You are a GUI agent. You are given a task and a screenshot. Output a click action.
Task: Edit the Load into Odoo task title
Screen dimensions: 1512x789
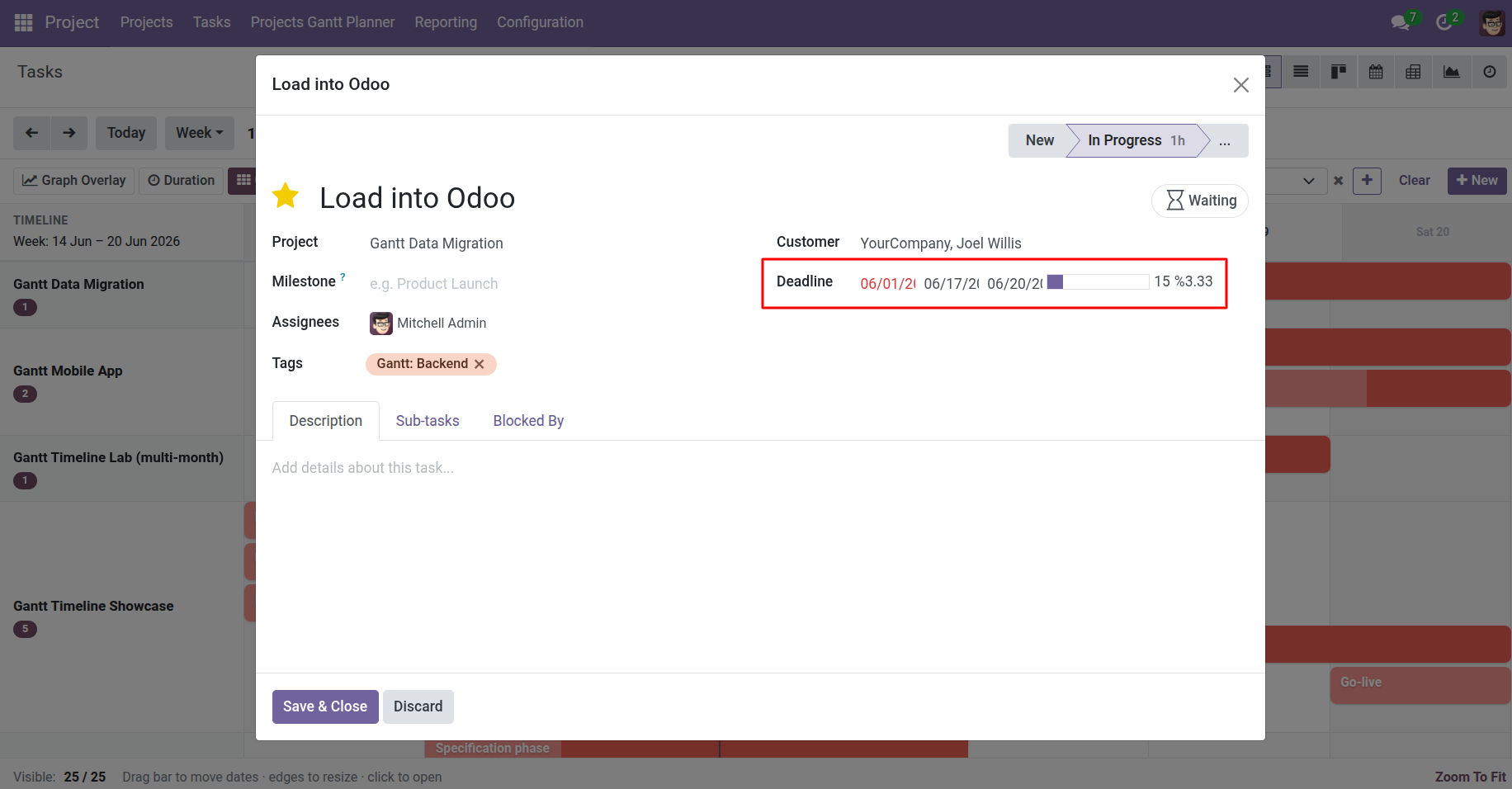pyautogui.click(x=417, y=198)
